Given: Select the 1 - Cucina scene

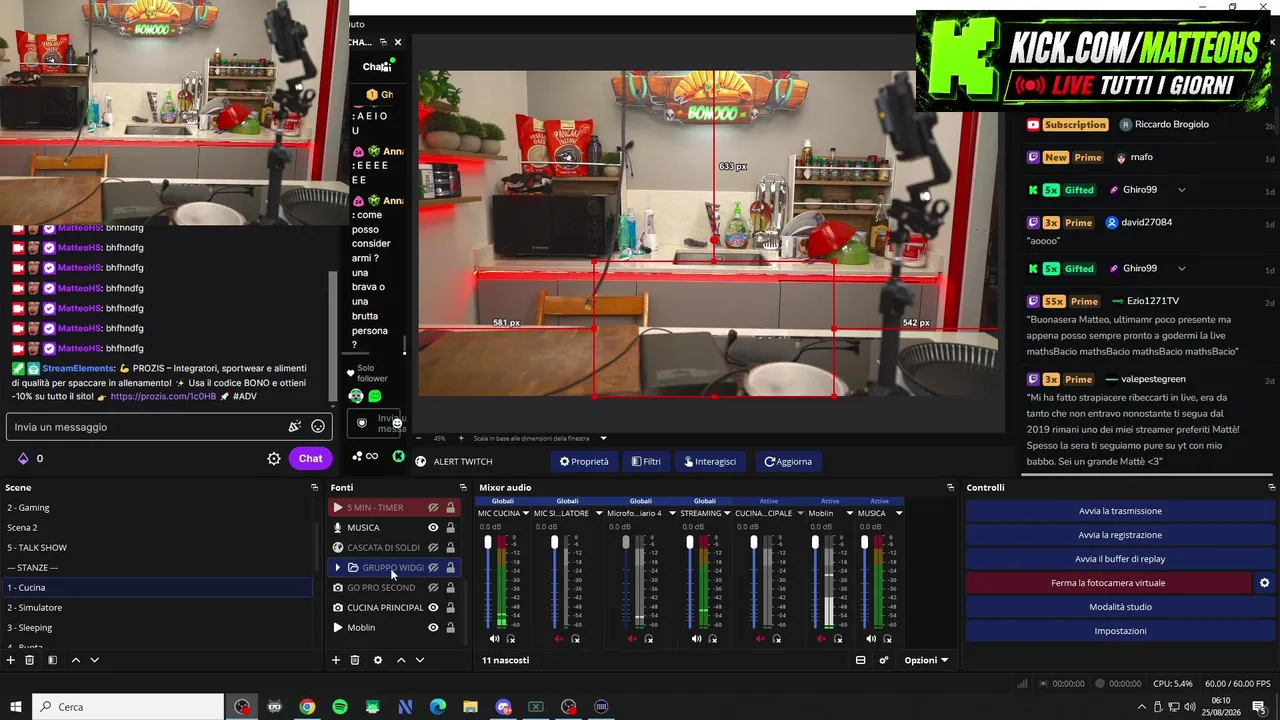Looking at the screenshot, I should [157, 587].
